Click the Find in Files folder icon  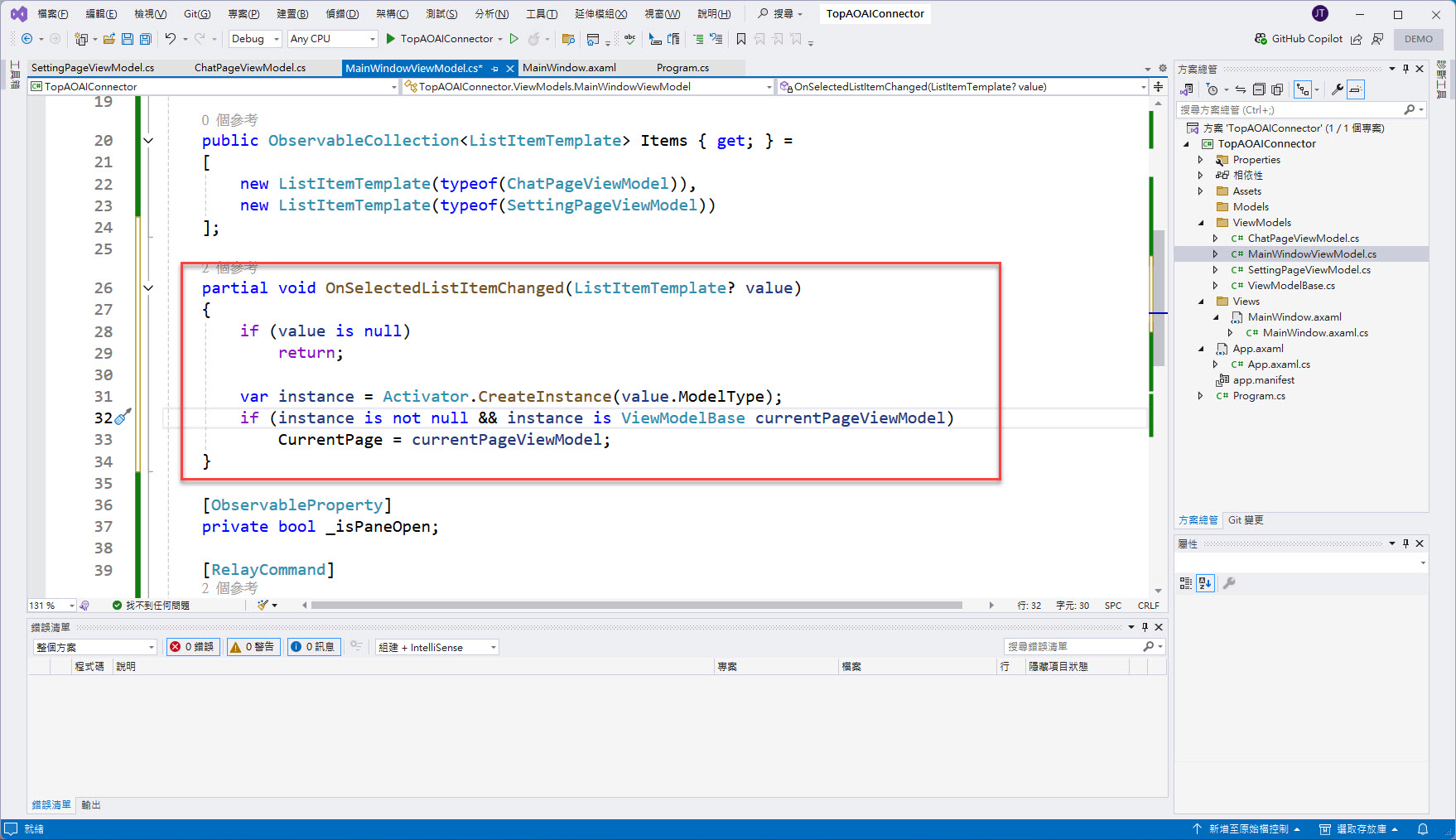click(568, 39)
